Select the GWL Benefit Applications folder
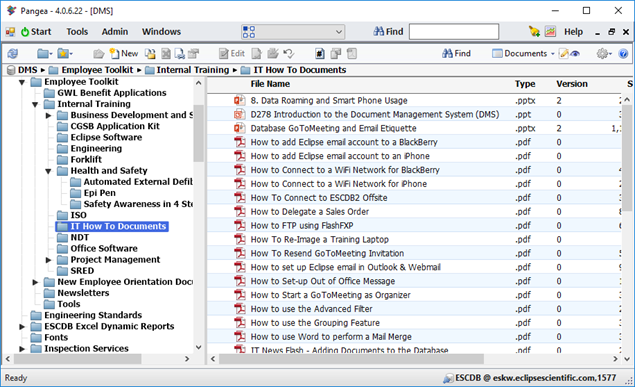The image size is (635, 387). tap(112, 93)
